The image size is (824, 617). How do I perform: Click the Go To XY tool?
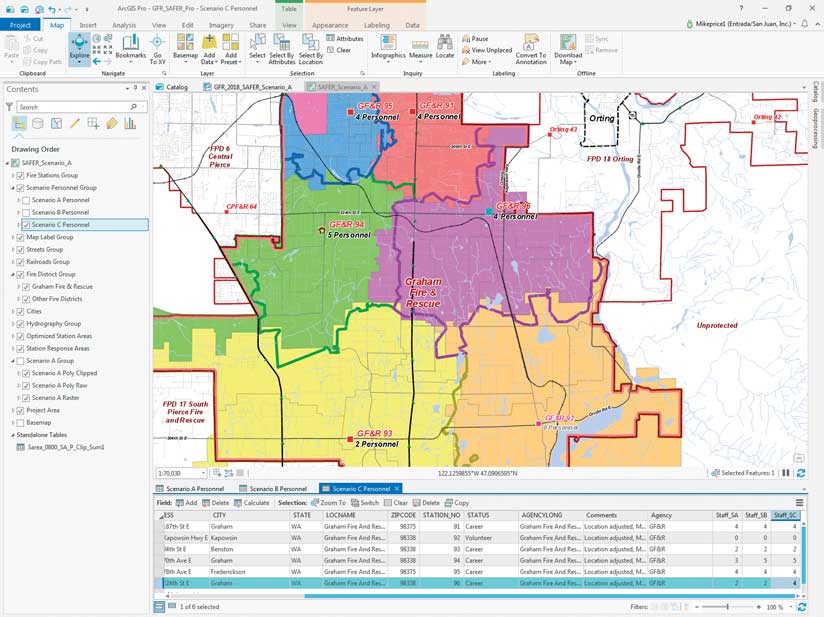point(157,49)
